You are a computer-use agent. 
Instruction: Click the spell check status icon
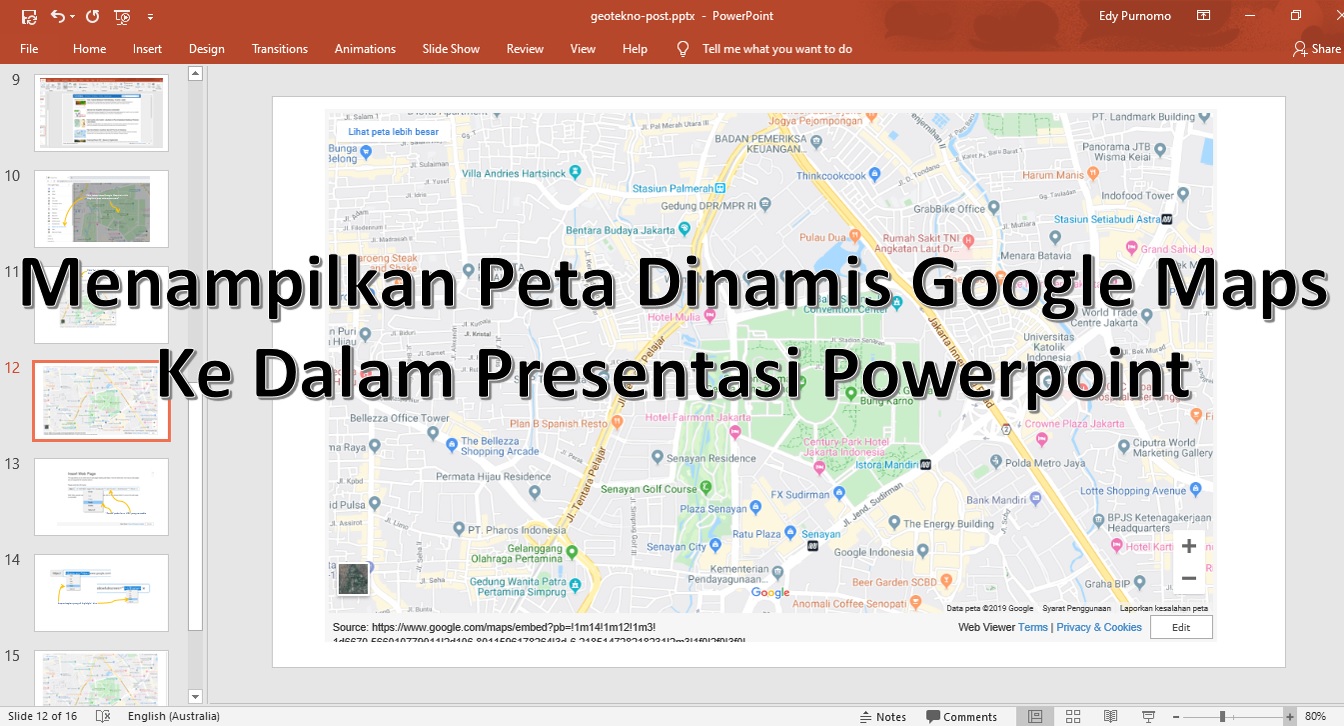[x=102, y=716]
